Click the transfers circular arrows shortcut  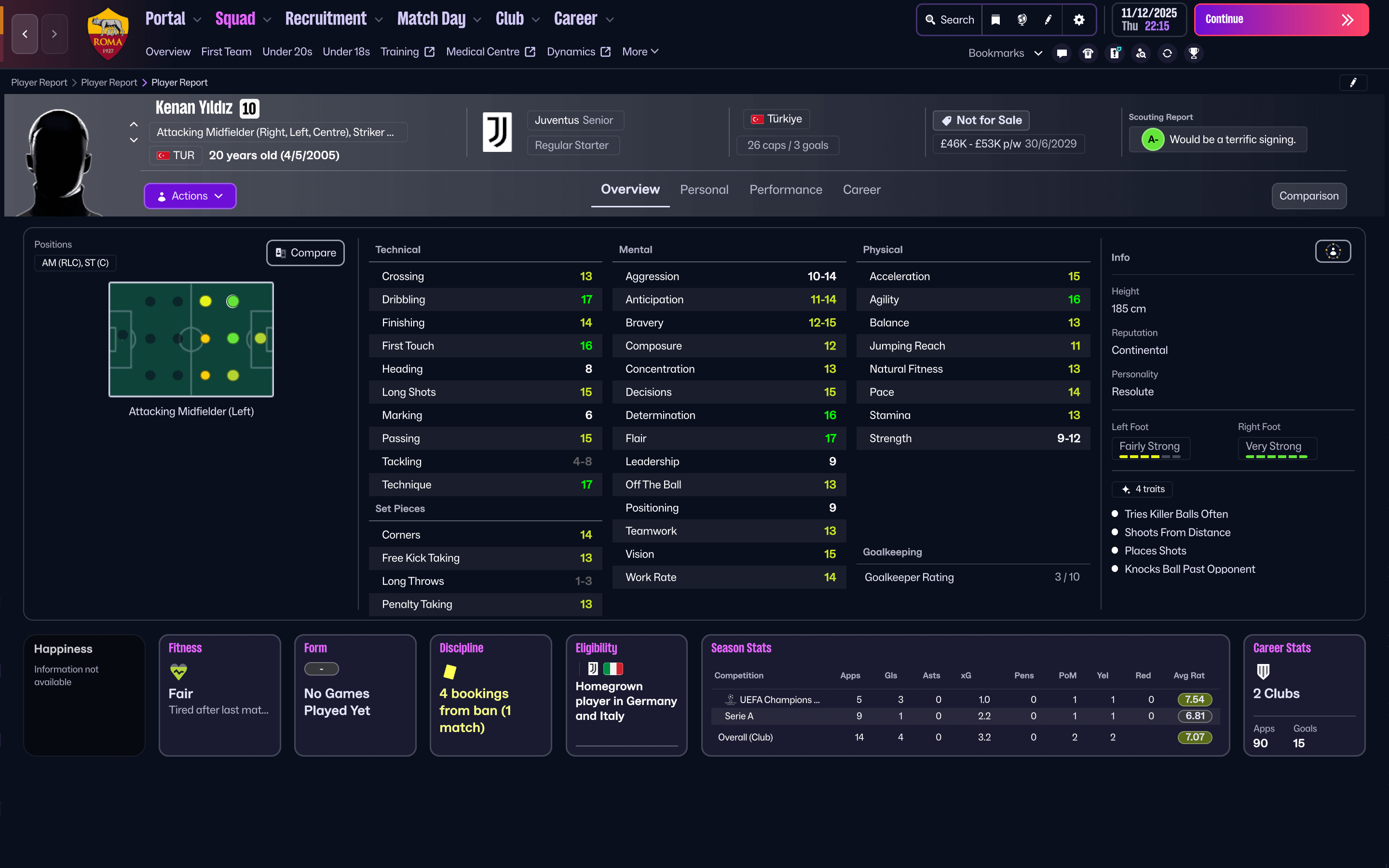click(1167, 53)
